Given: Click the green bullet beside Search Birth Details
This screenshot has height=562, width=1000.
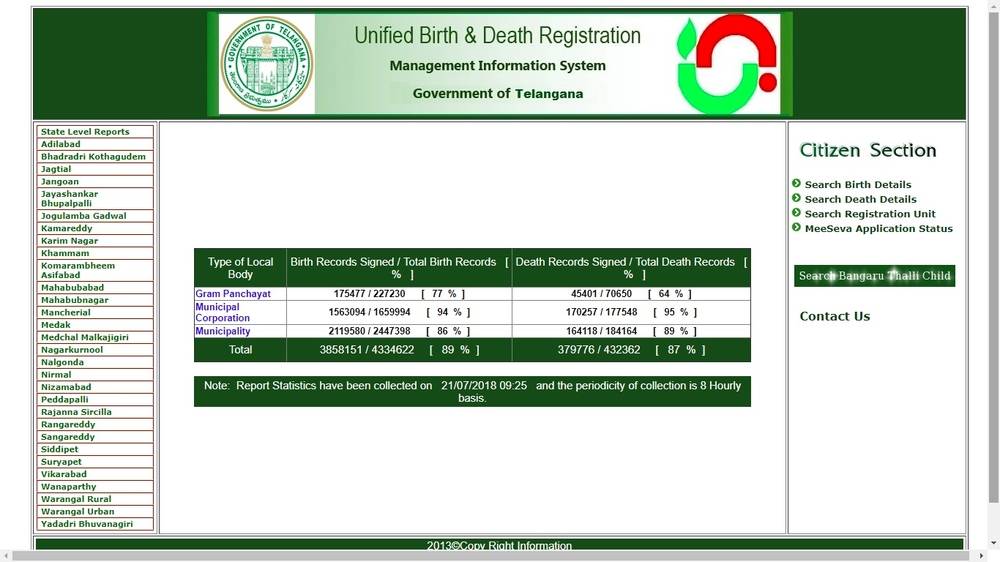Looking at the screenshot, I should (x=797, y=183).
